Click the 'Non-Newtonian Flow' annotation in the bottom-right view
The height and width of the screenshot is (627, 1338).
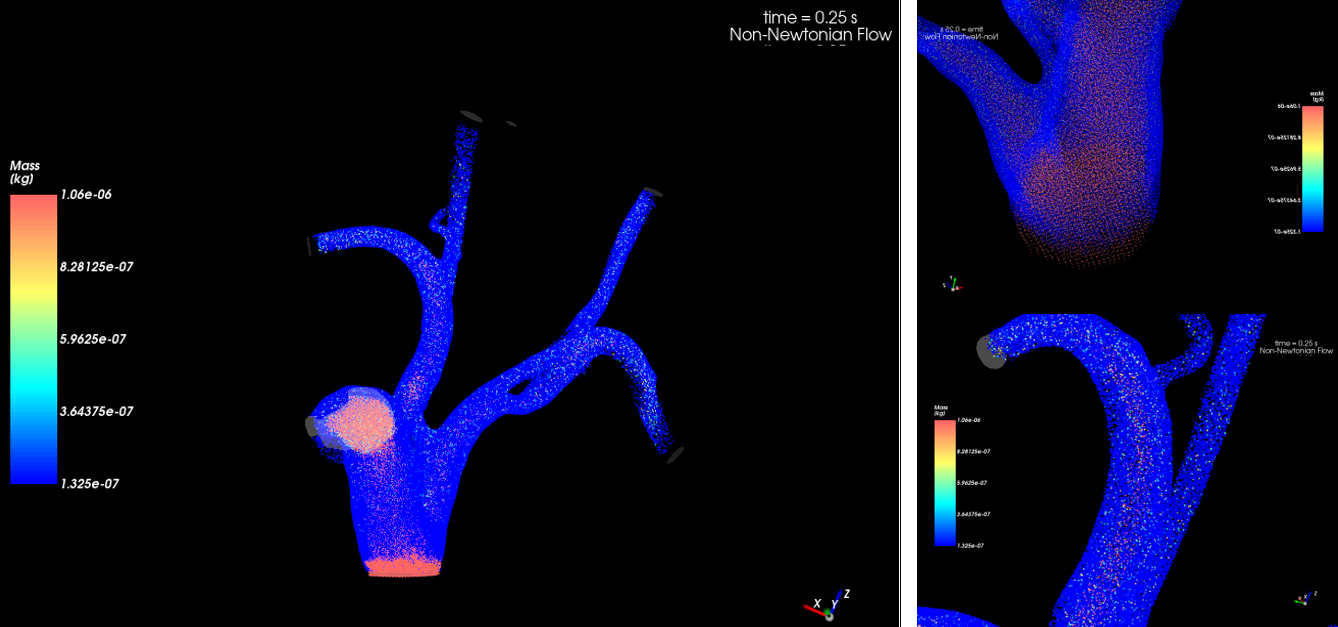pyautogui.click(x=1296, y=351)
